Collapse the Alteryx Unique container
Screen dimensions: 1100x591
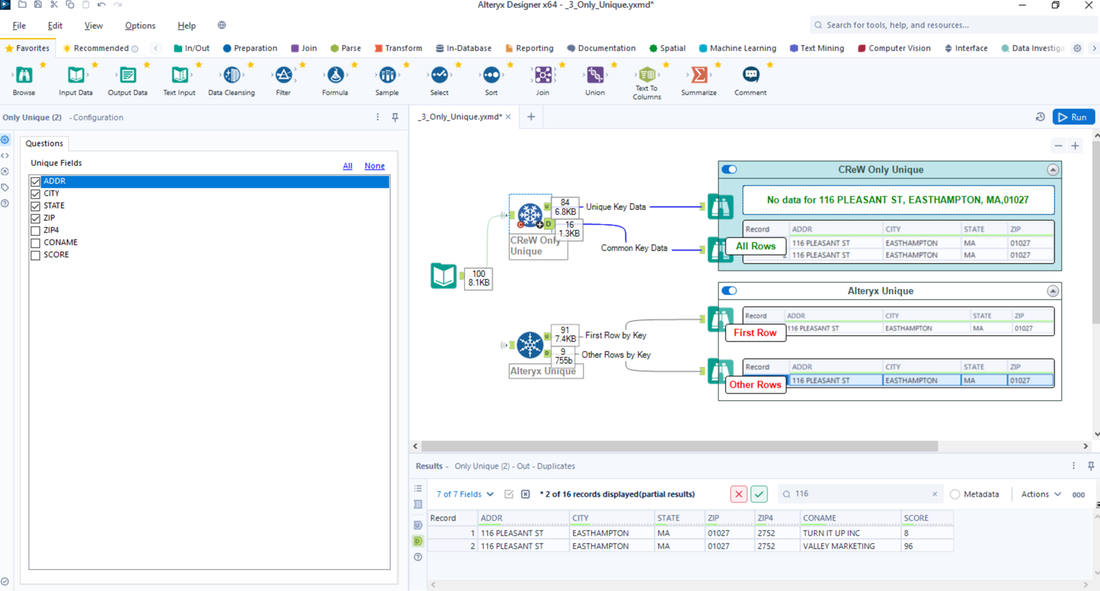1053,291
